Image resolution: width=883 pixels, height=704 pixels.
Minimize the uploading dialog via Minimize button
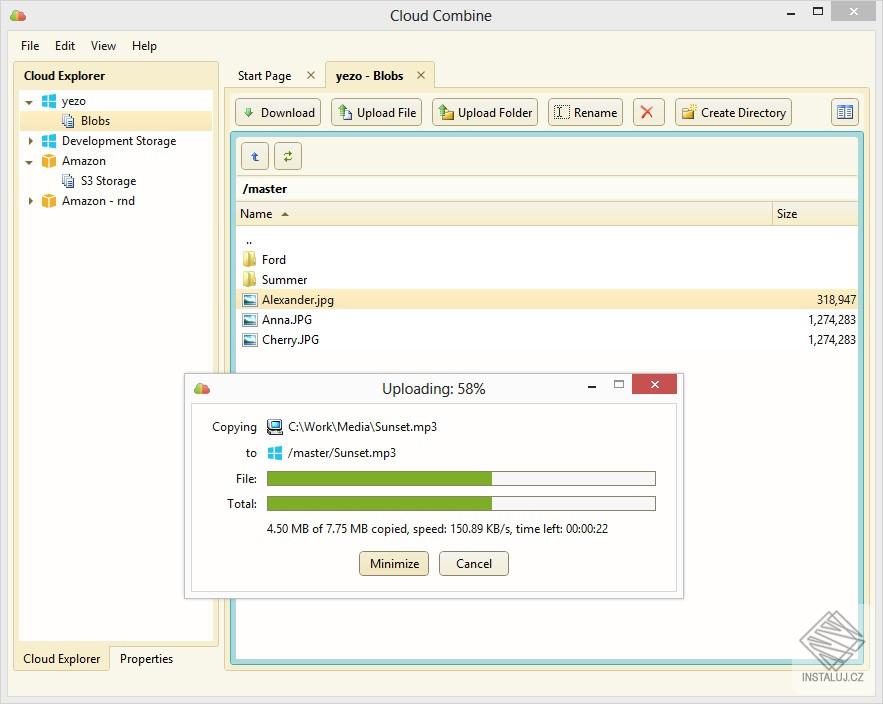[x=394, y=564]
